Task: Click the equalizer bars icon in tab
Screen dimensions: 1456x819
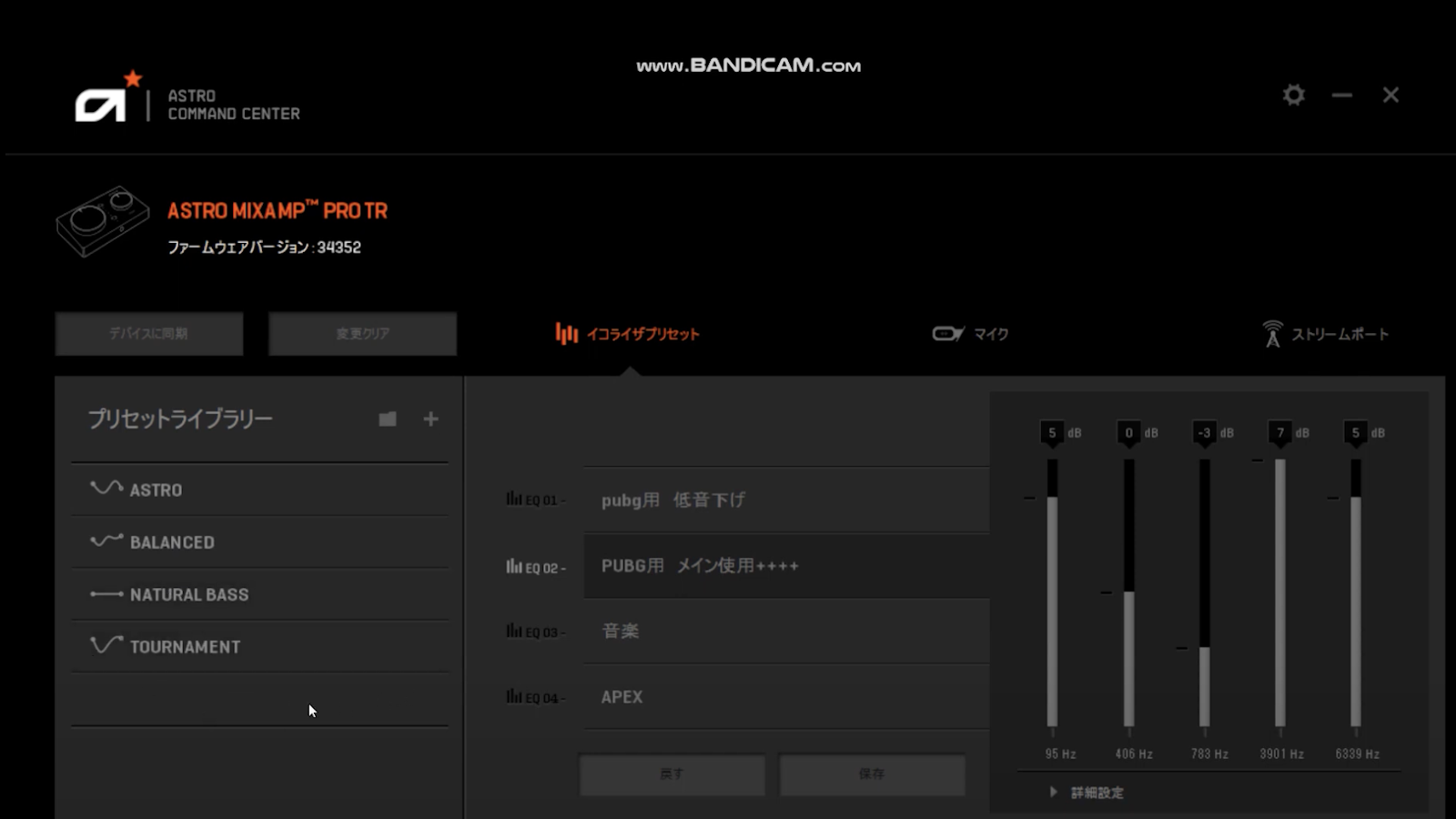Action: pos(567,334)
